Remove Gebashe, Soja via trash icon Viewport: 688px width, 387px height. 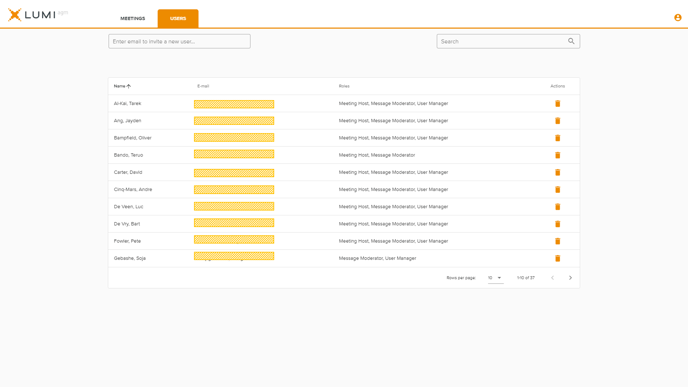pyautogui.click(x=557, y=258)
